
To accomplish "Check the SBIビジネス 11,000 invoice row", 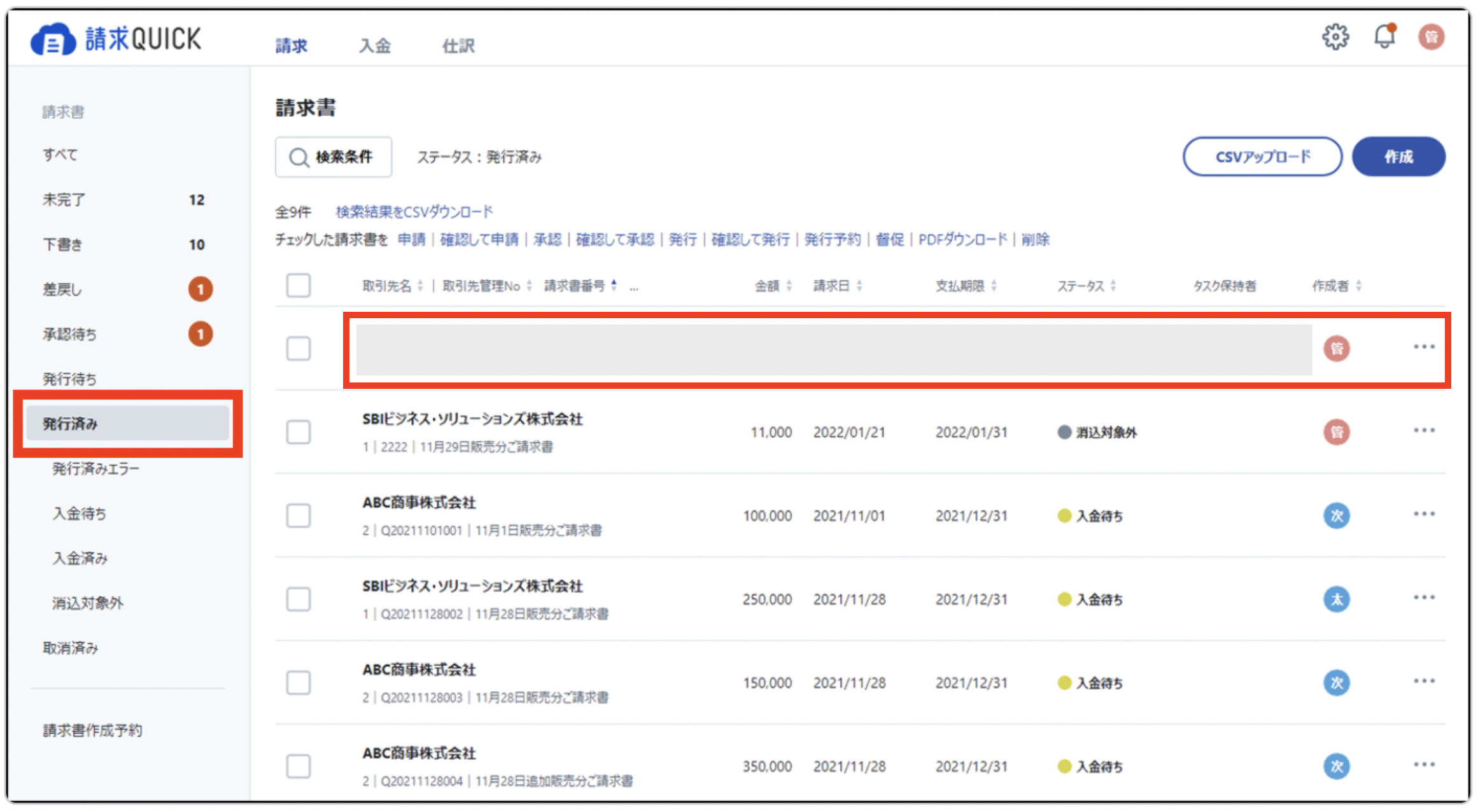I will pyautogui.click(x=299, y=432).
